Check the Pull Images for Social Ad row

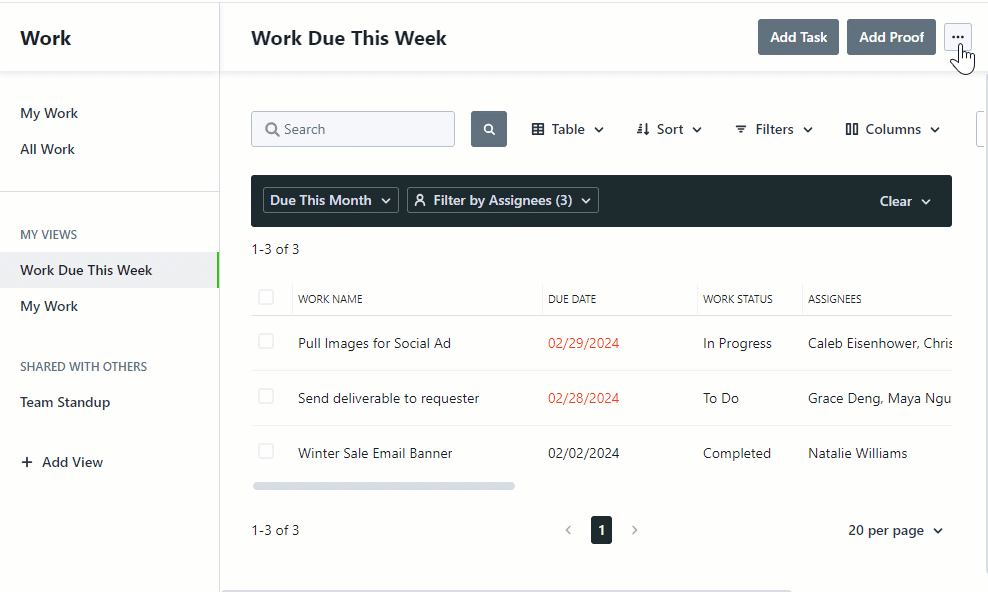coord(266,341)
